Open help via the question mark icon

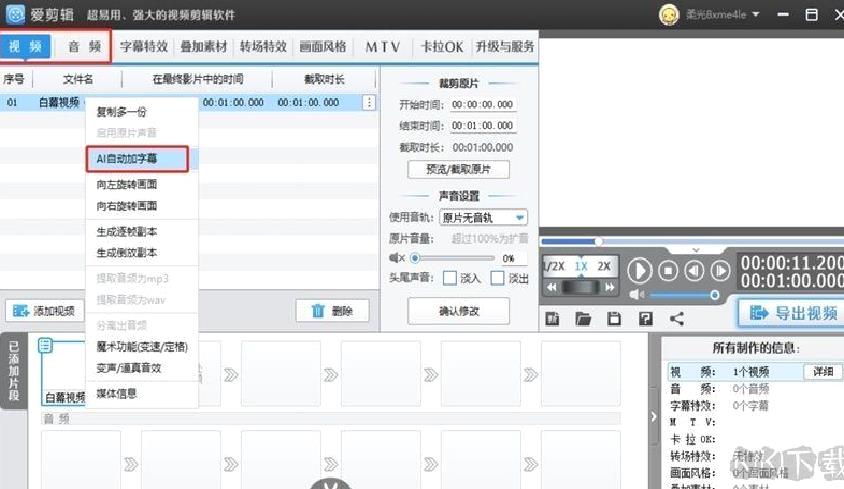click(x=645, y=319)
